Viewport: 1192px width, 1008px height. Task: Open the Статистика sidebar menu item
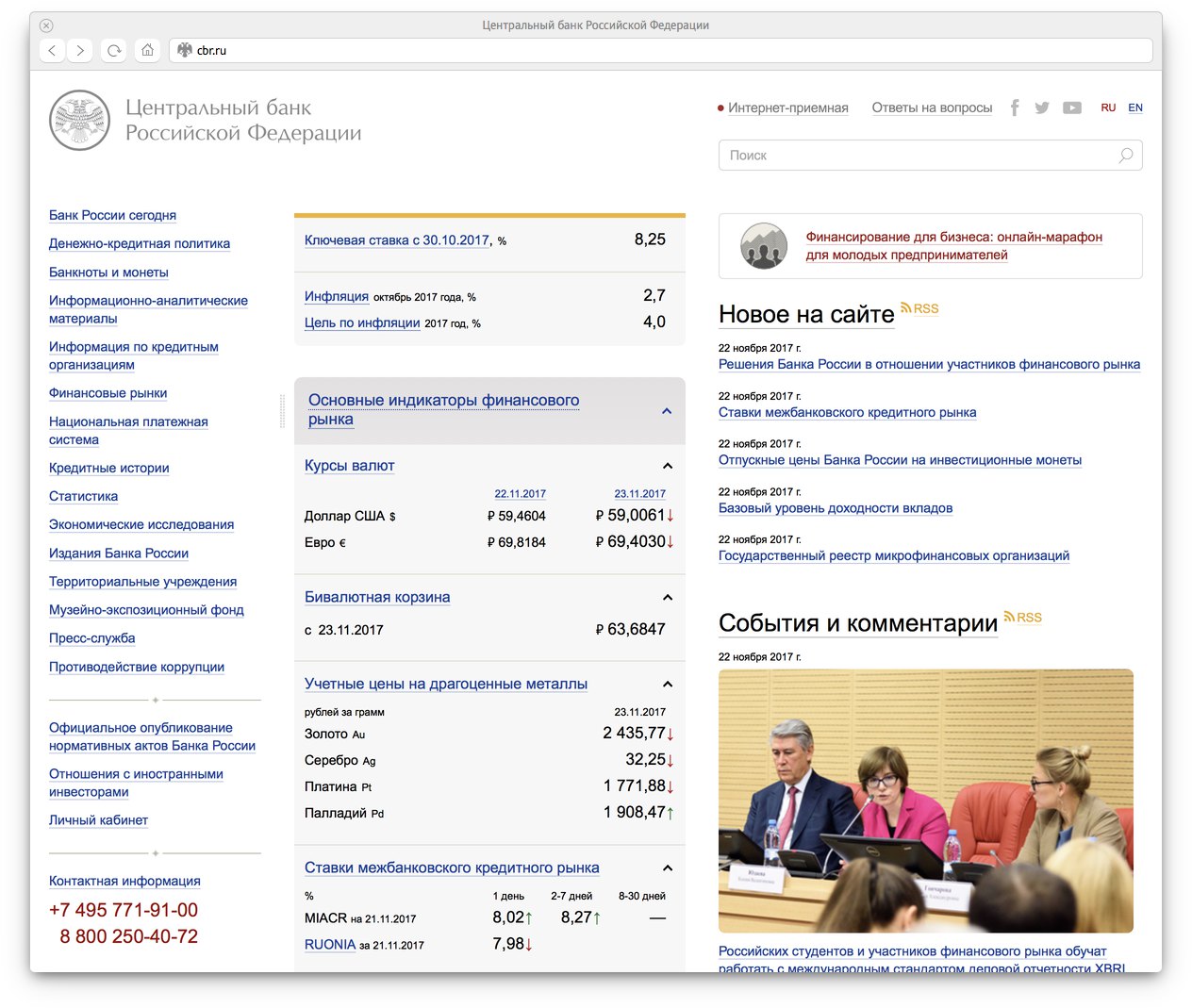coord(83,497)
